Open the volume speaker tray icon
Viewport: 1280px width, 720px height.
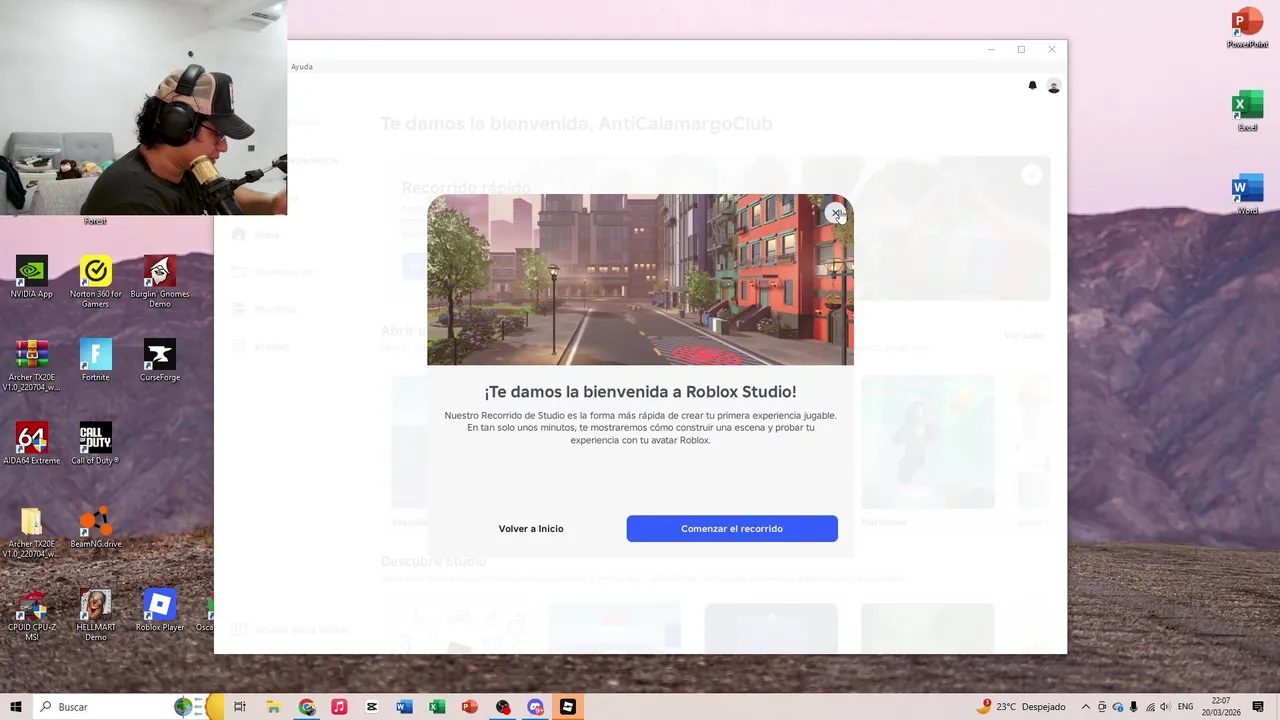click(x=1165, y=707)
